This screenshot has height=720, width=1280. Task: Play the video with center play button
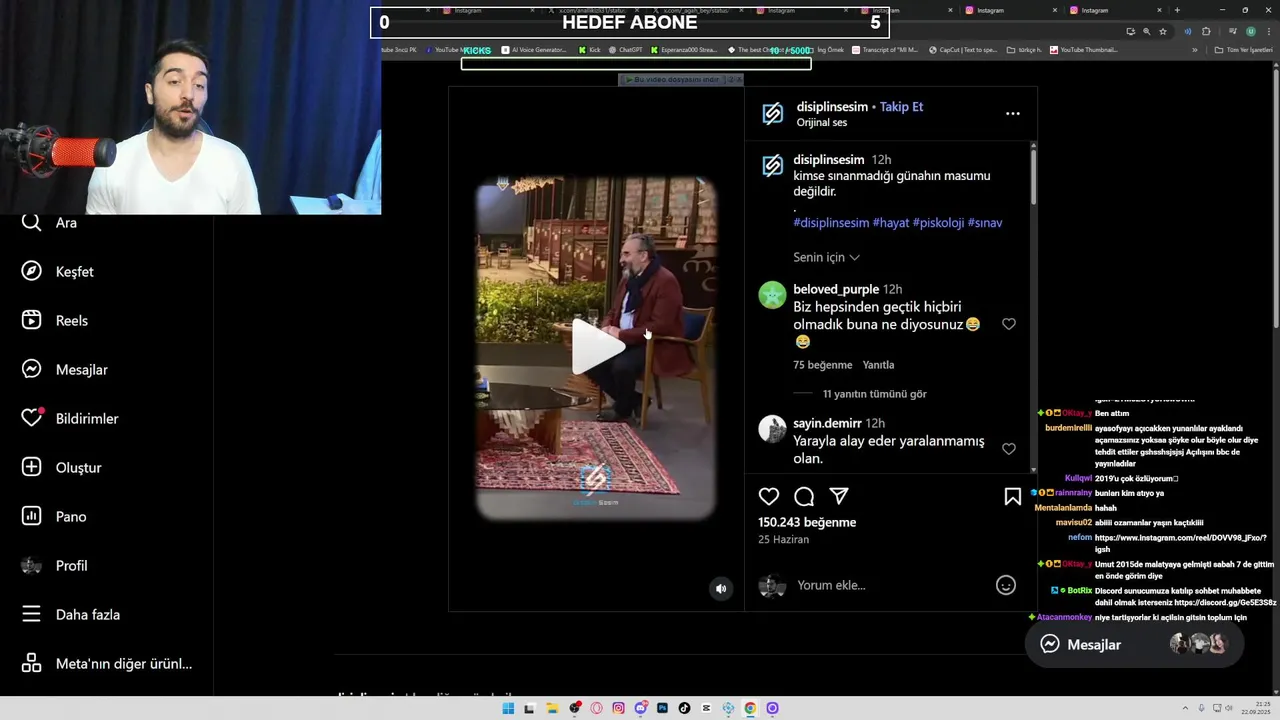point(597,347)
